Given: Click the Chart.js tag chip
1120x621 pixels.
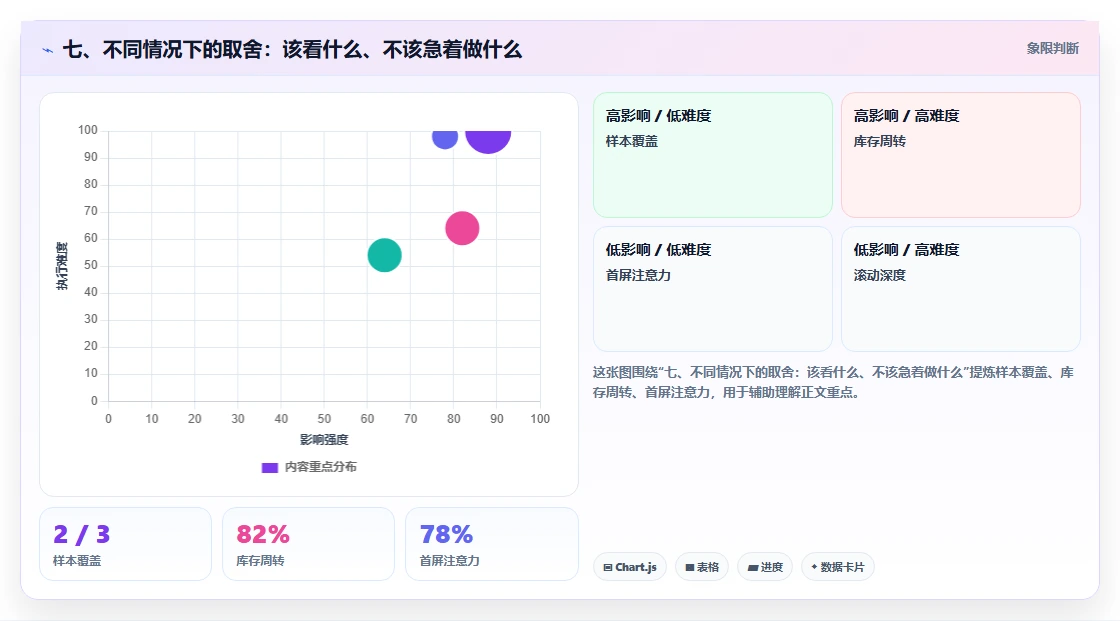Looking at the screenshot, I should pyautogui.click(x=630, y=567).
